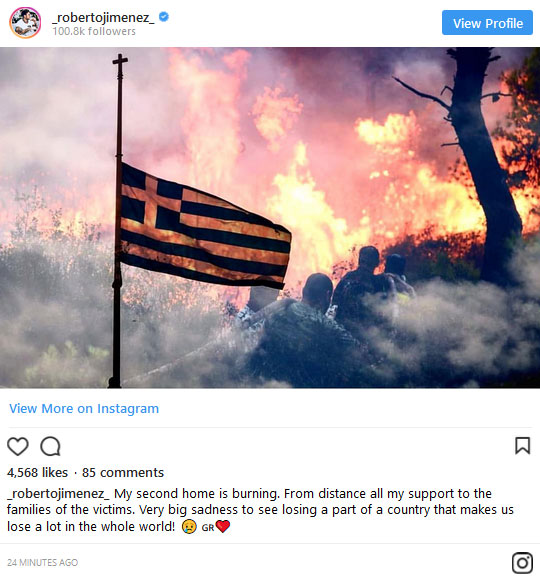Image resolution: width=540 pixels, height=581 pixels.
Task: Click _robertojimenez_ username in the caption
Action: tap(58, 494)
